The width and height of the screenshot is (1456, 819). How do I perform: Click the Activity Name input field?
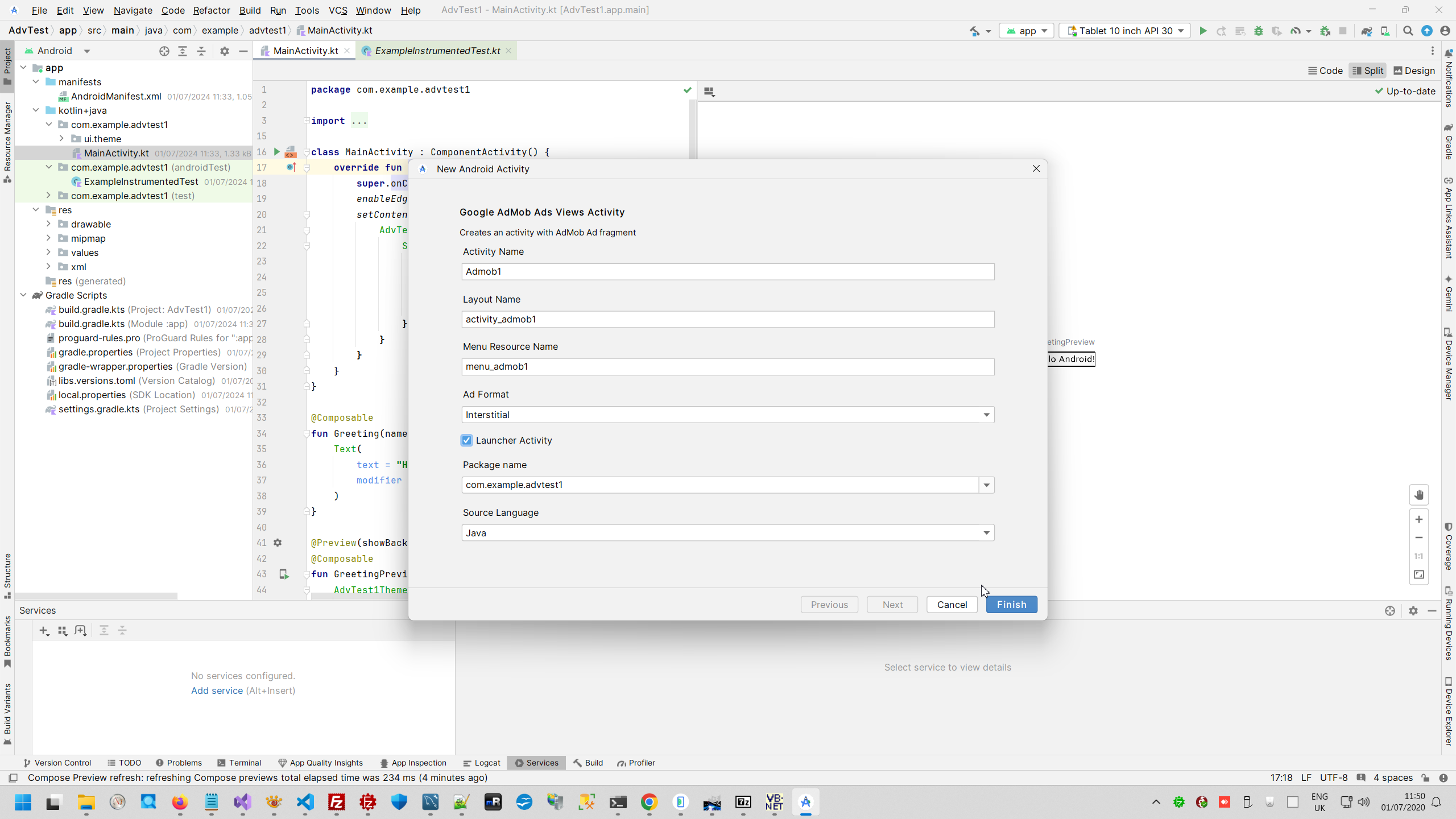coord(727,271)
